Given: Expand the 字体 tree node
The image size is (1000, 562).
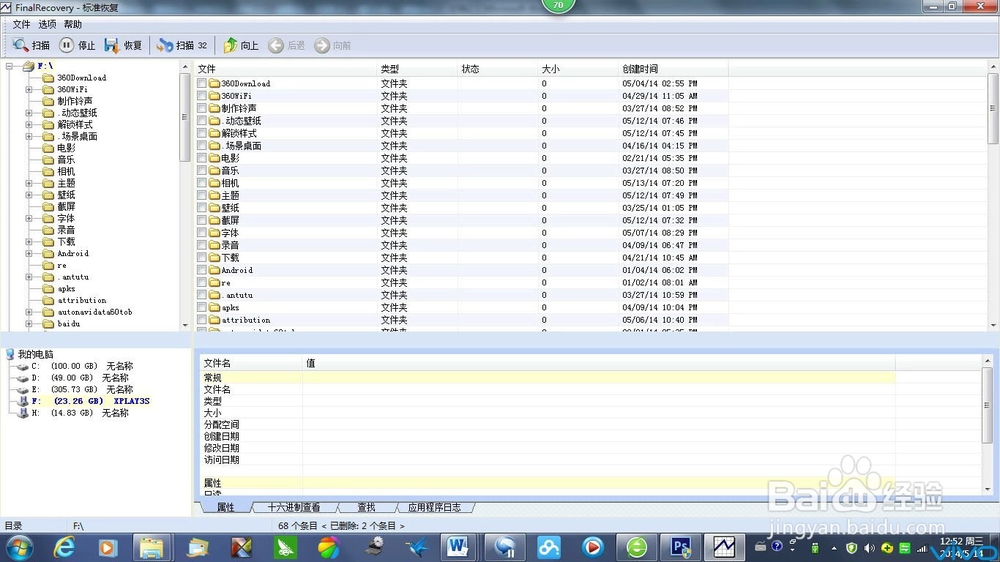Looking at the screenshot, I should (29, 218).
